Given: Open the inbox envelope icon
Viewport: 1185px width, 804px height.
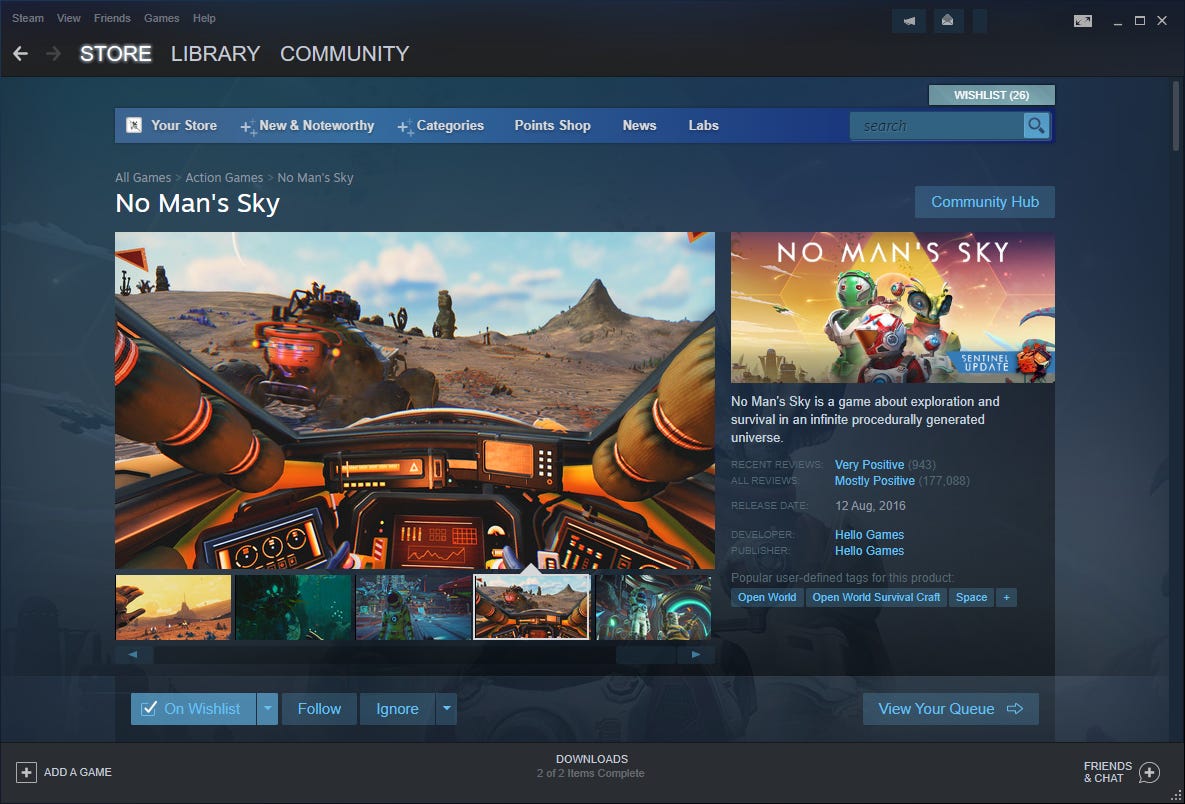Looking at the screenshot, I should 948,21.
